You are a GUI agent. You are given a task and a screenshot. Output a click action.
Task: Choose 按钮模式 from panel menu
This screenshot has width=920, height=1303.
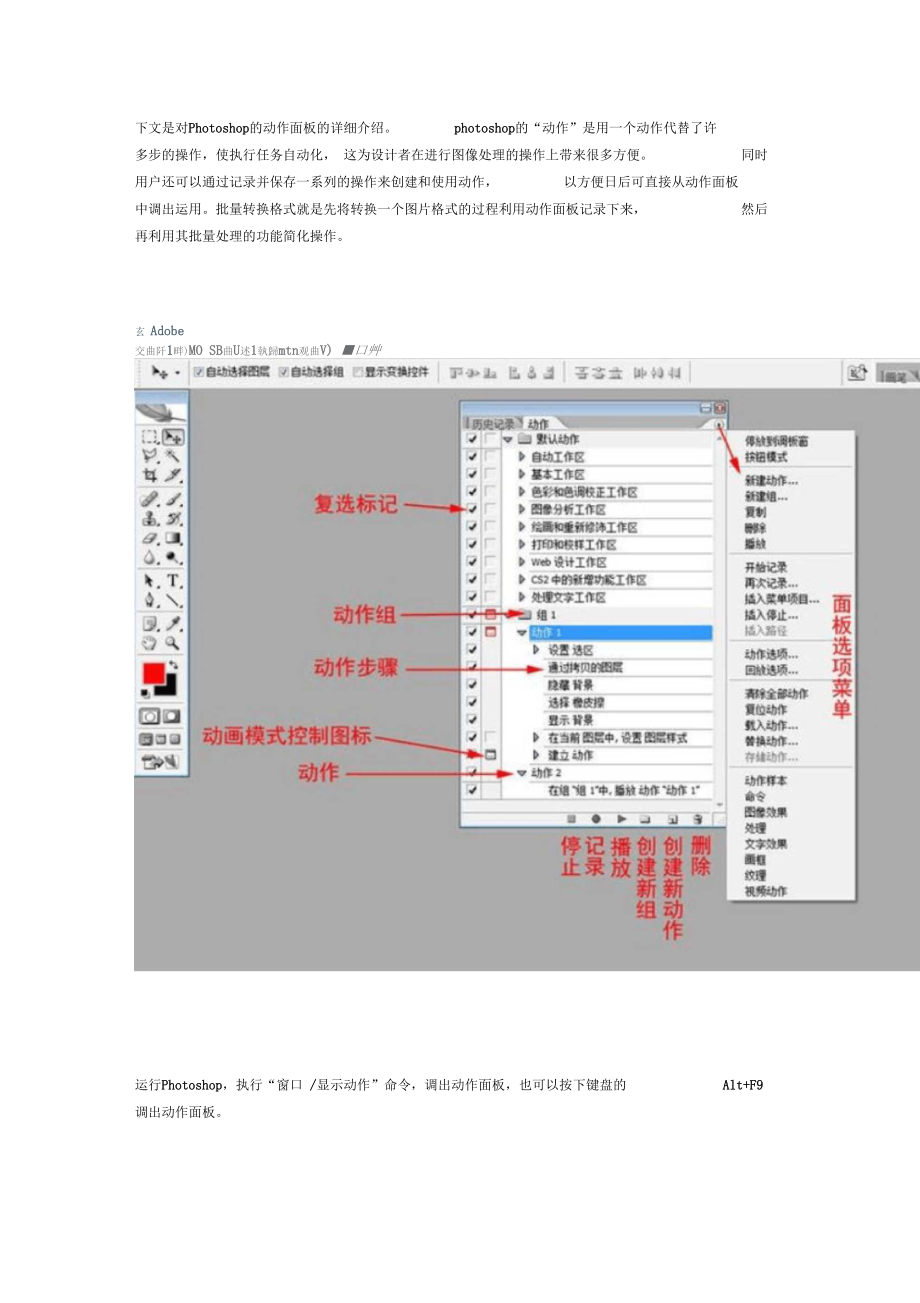(766, 456)
